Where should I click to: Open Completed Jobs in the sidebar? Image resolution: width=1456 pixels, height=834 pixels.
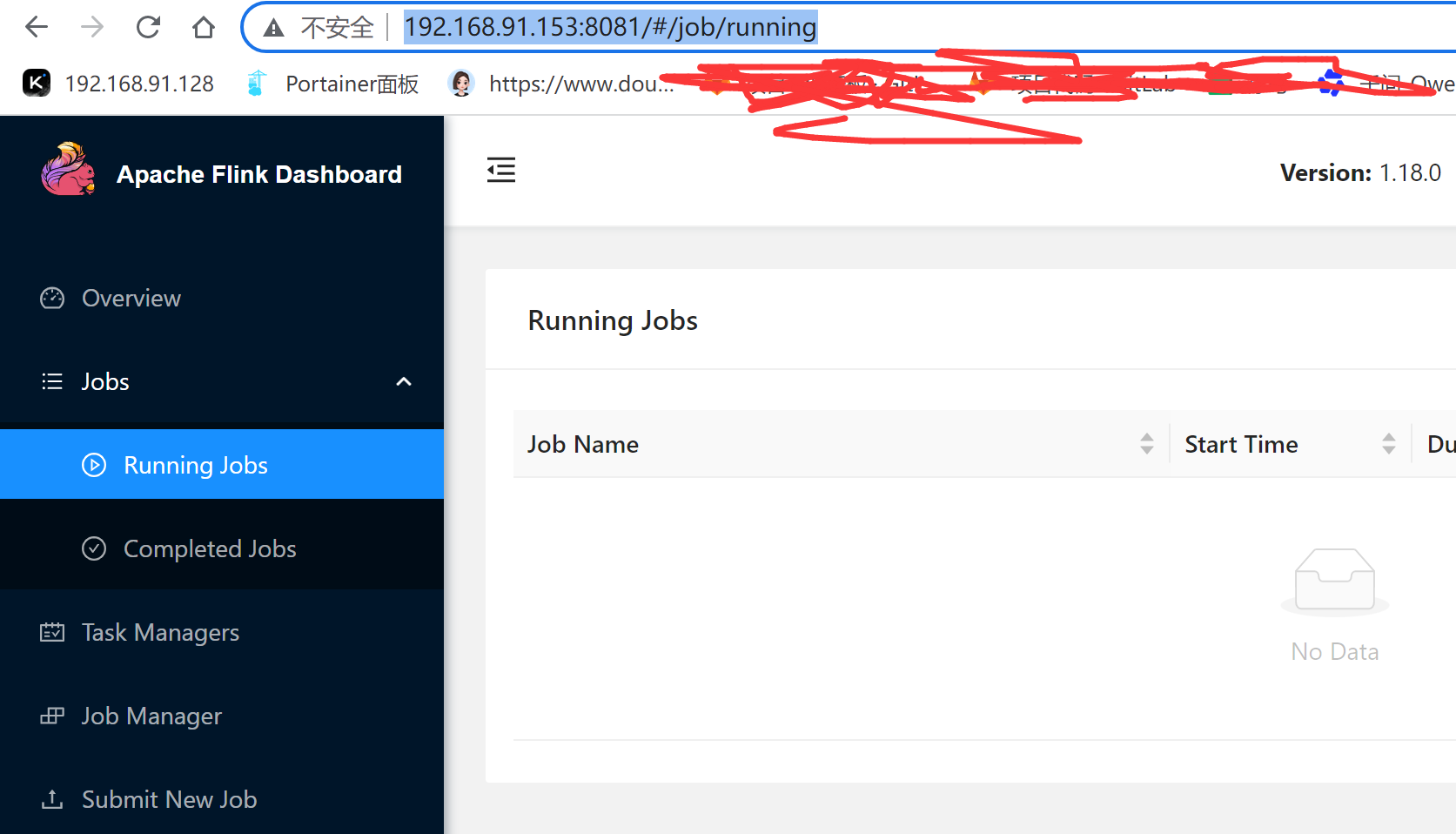tap(222, 548)
